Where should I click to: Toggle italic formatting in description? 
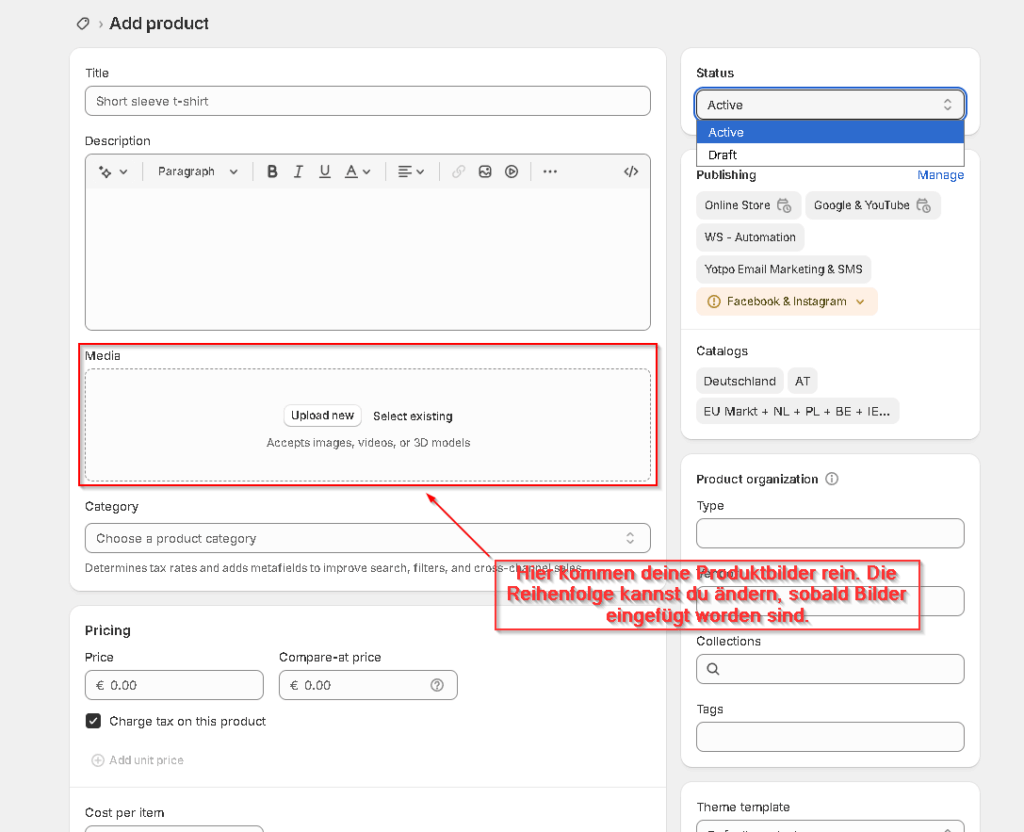[298, 172]
